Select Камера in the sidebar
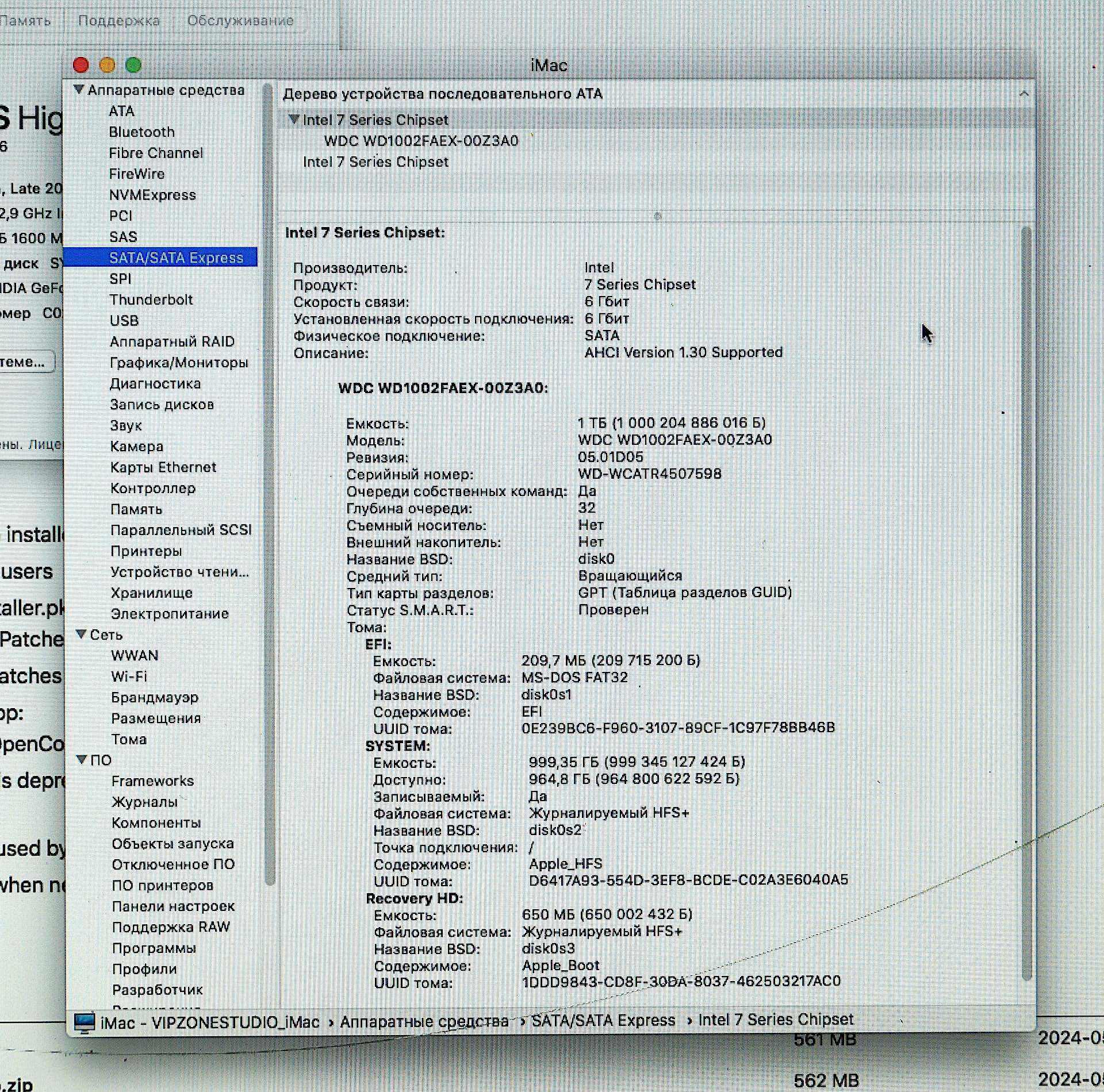The width and height of the screenshot is (1104, 1092). pyautogui.click(x=136, y=447)
